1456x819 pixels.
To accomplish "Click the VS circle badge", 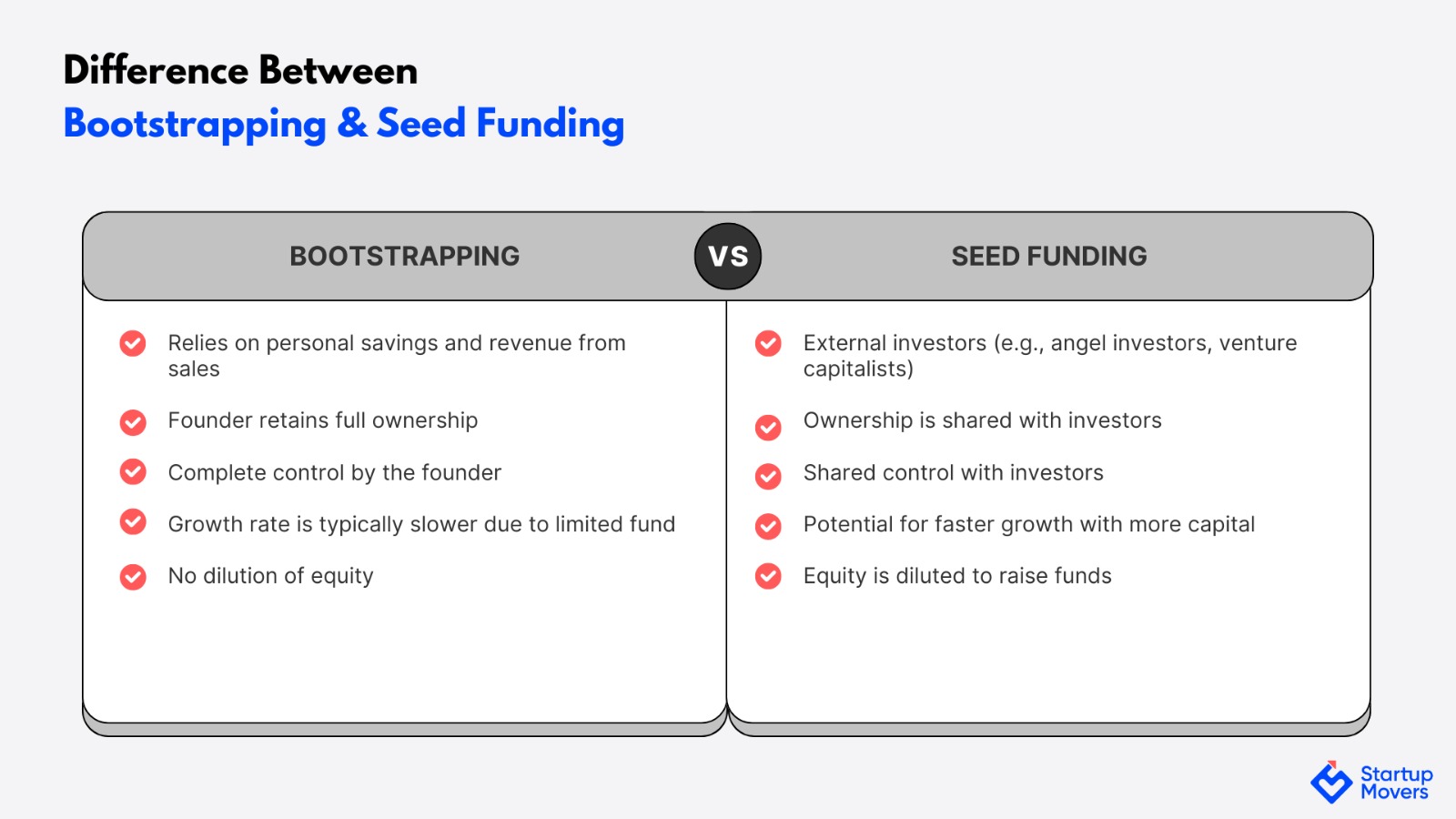I will [728, 257].
